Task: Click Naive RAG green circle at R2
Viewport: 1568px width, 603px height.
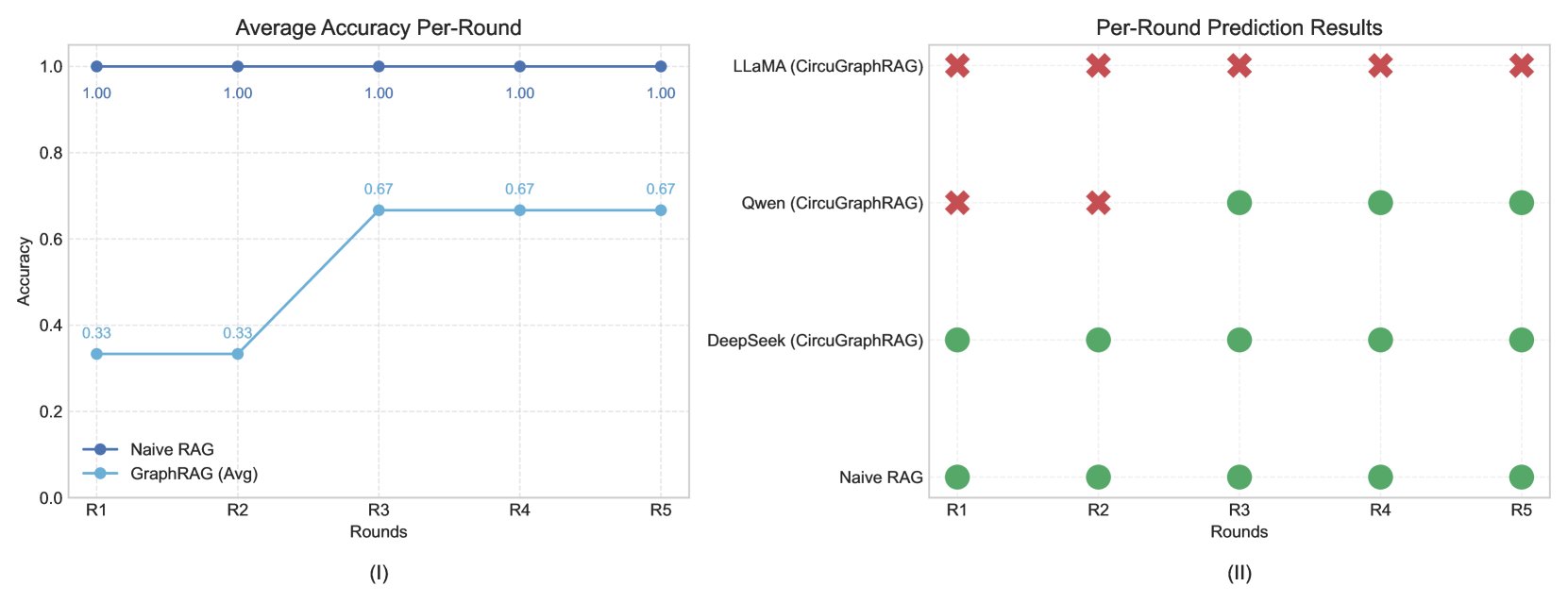Action: [1098, 477]
